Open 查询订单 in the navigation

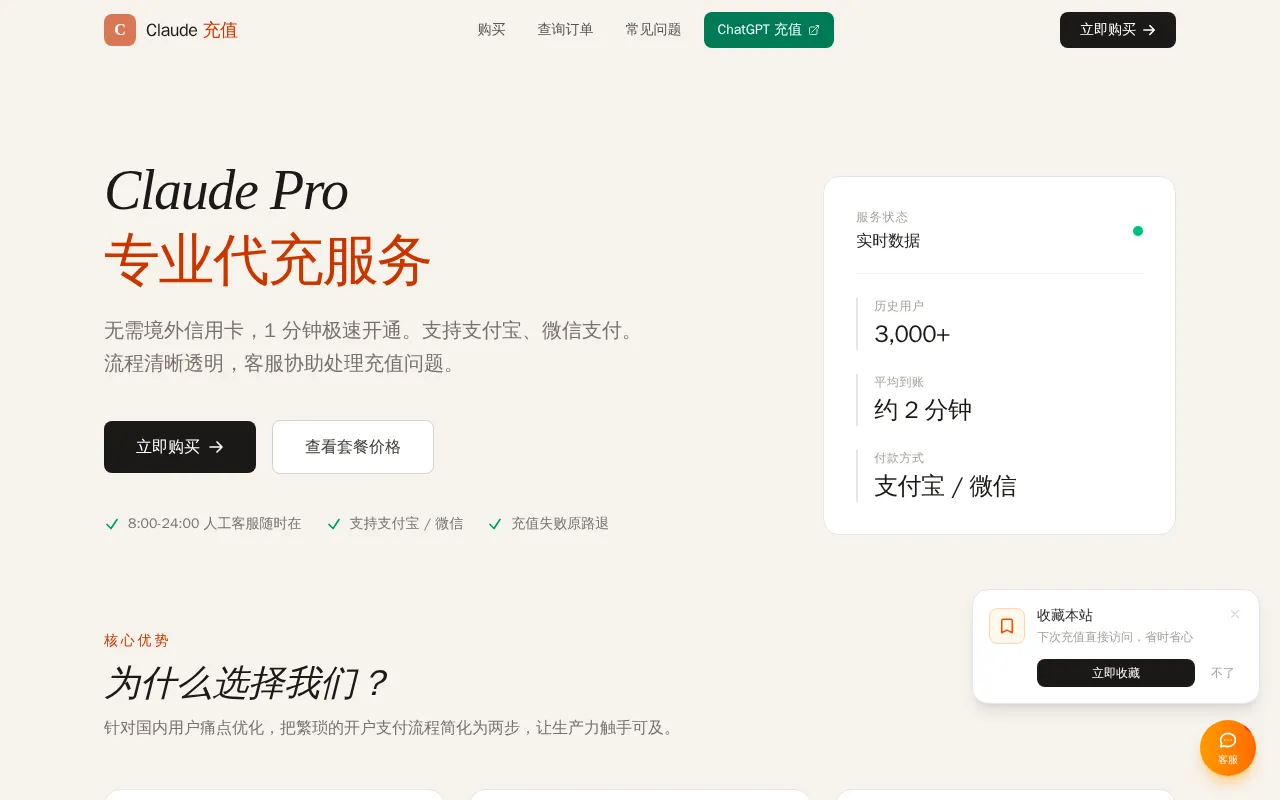click(565, 30)
